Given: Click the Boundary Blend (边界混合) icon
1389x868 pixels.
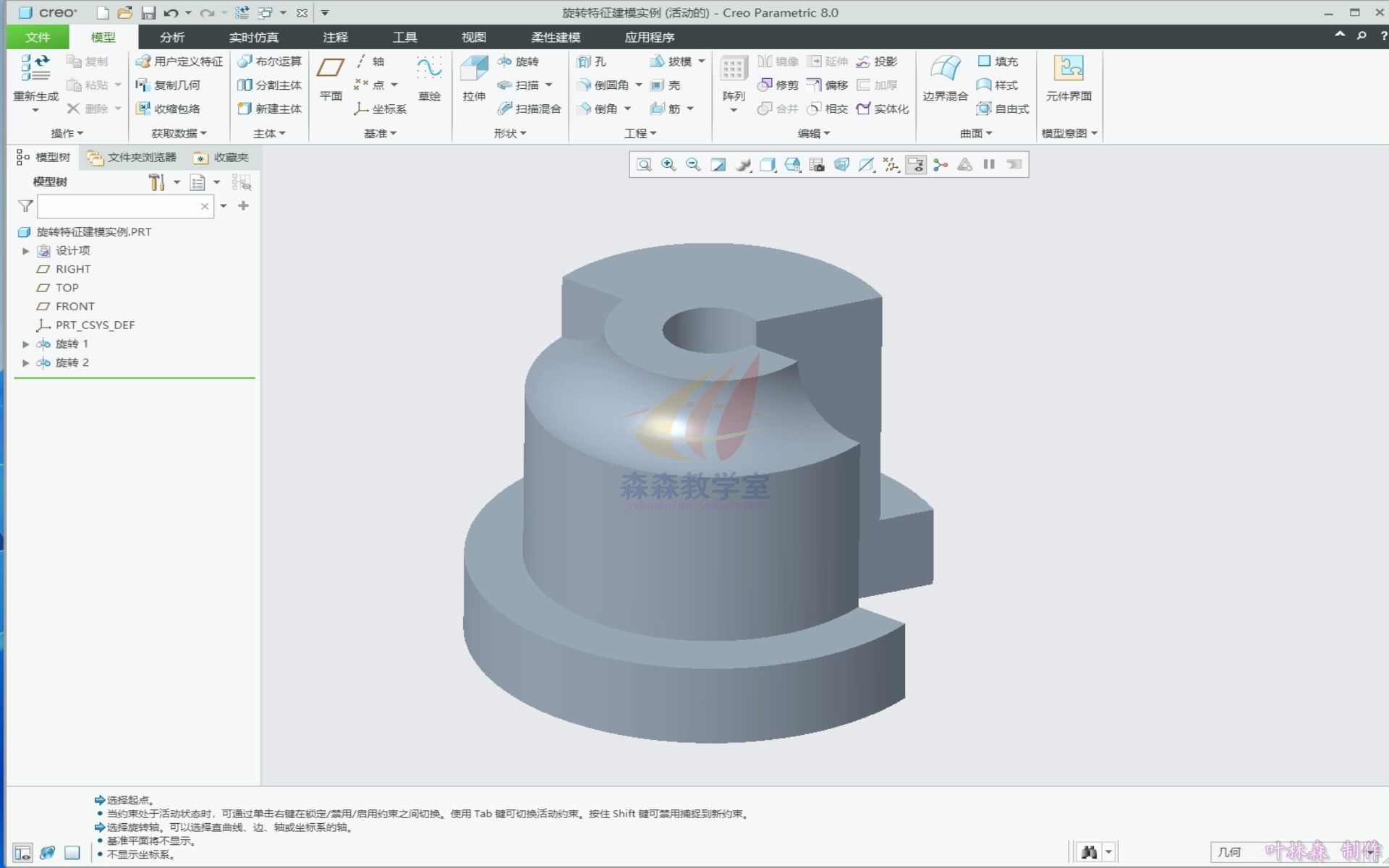Looking at the screenshot, I should pos(945,70).
